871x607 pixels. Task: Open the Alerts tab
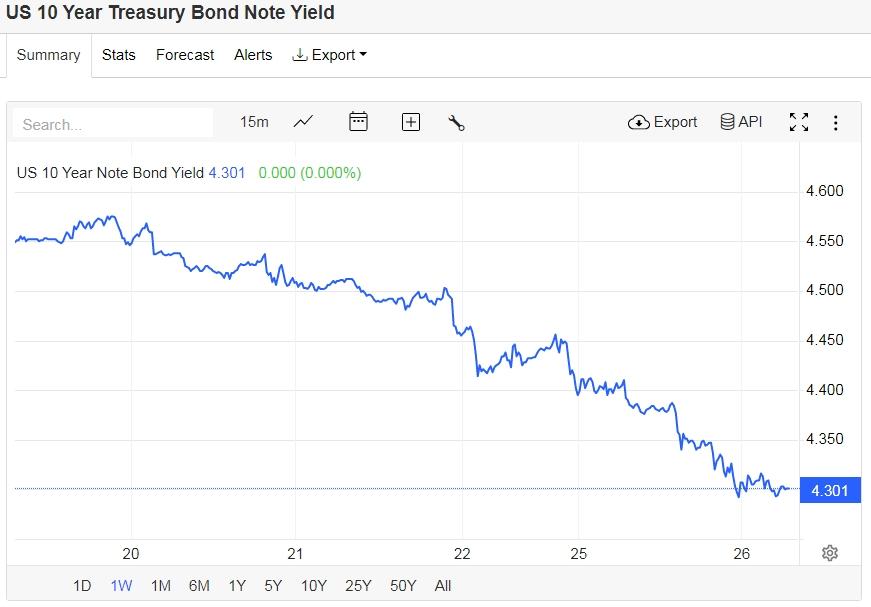click(x=253, y=55)
